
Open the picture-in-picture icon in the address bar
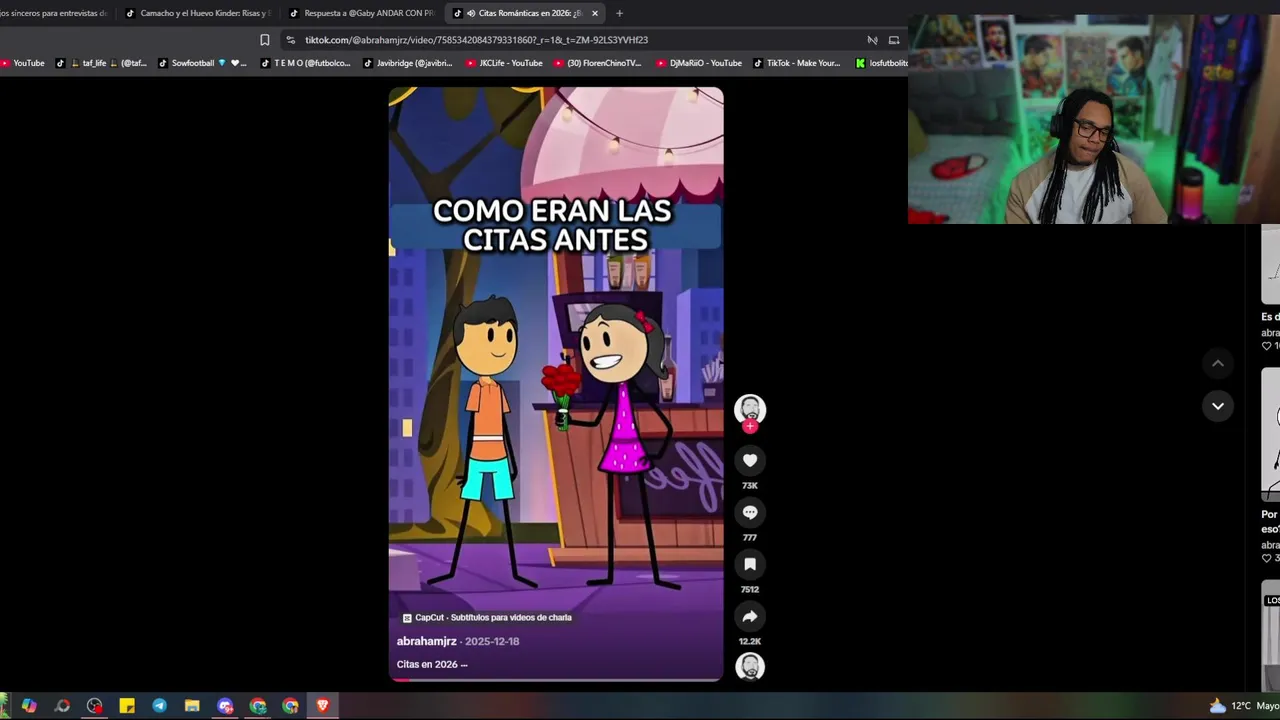click(x=894, y=40)
